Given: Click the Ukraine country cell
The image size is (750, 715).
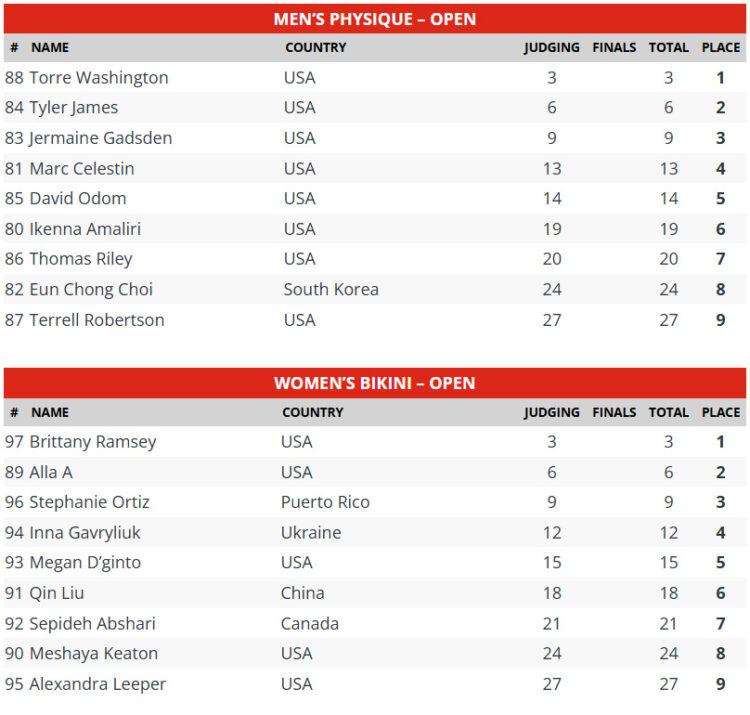Looking at the screenshot, I should pyautogui.click(x=311, y=533).
